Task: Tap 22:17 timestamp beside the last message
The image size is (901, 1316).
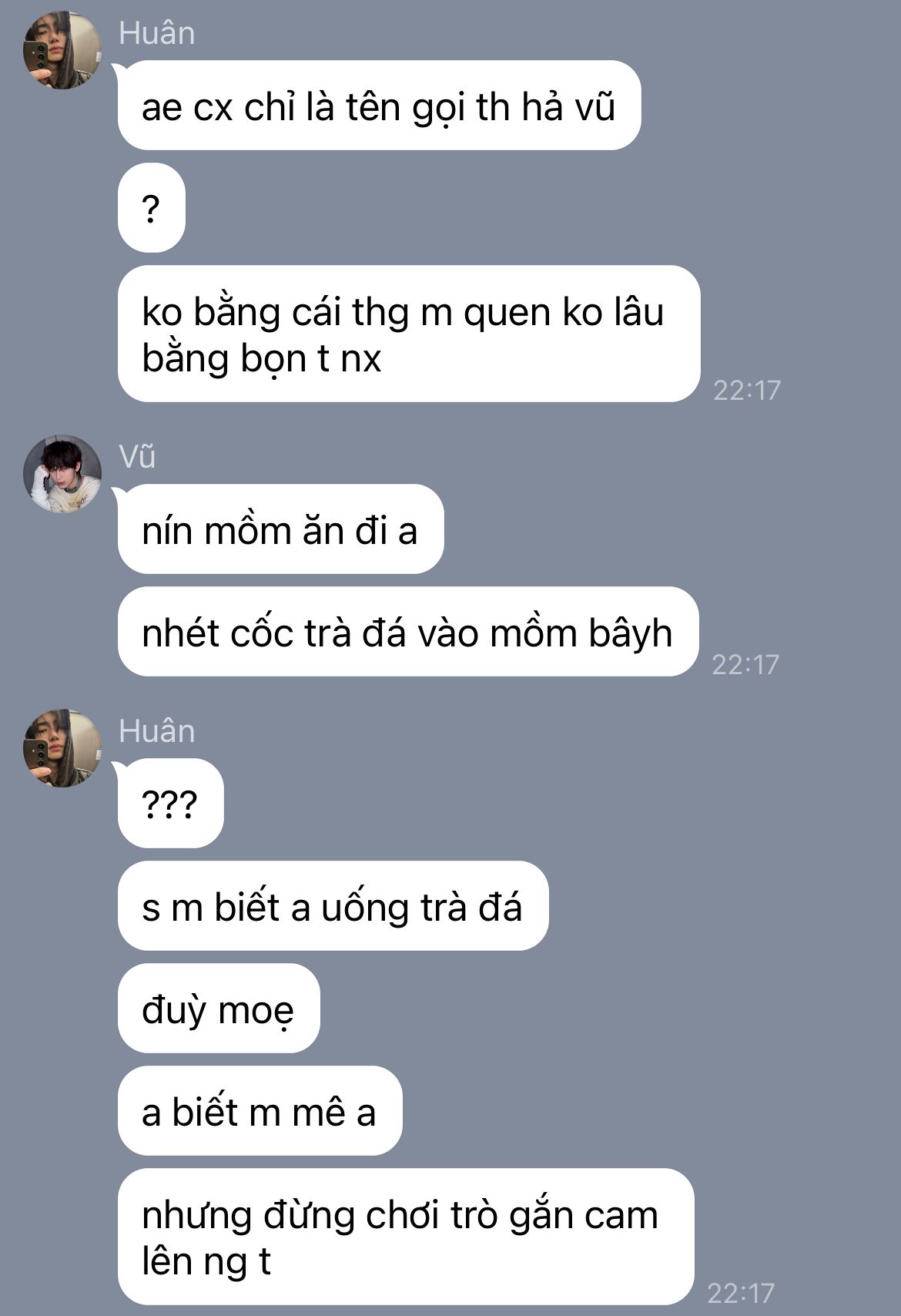Action: (x=741, y=1292)
